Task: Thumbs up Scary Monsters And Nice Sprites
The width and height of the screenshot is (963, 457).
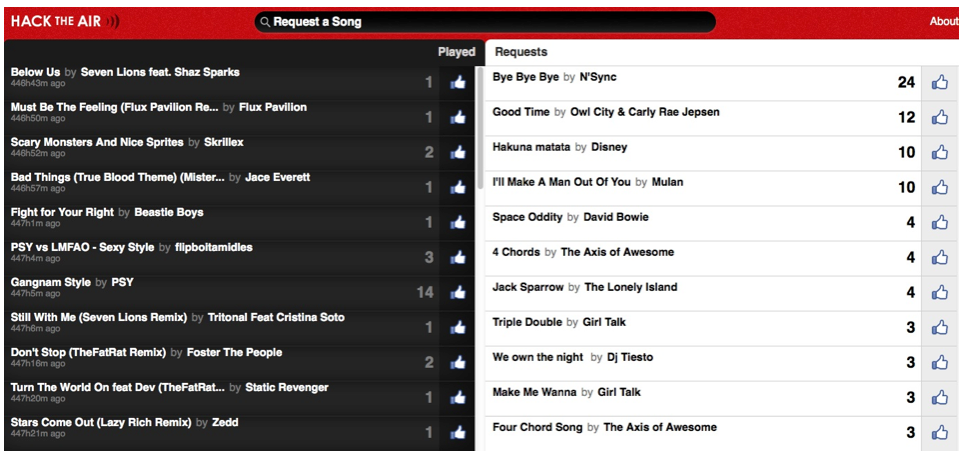Action: [x=458, y=152]
